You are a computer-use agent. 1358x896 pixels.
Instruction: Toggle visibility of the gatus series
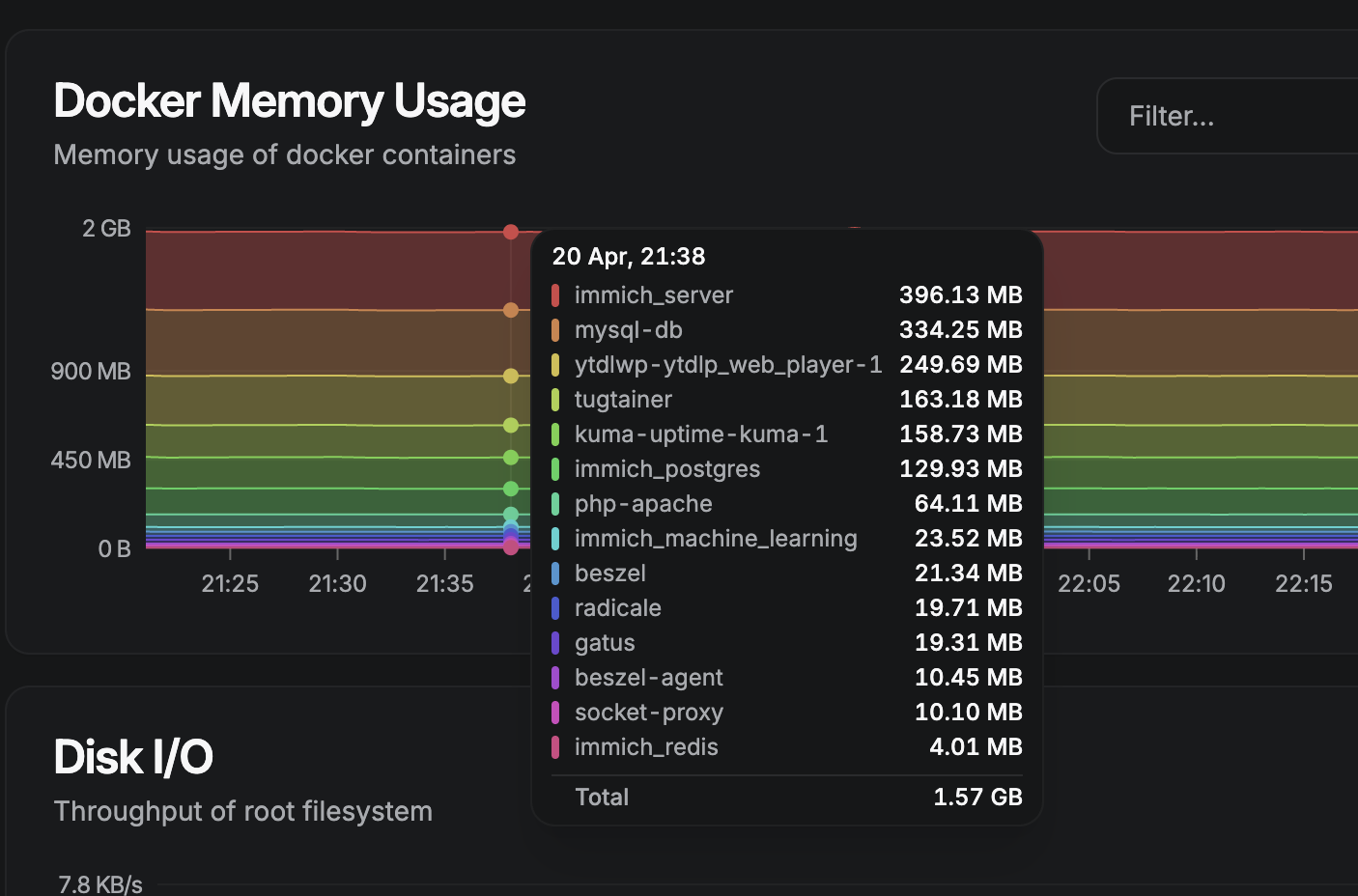point(605,642)
